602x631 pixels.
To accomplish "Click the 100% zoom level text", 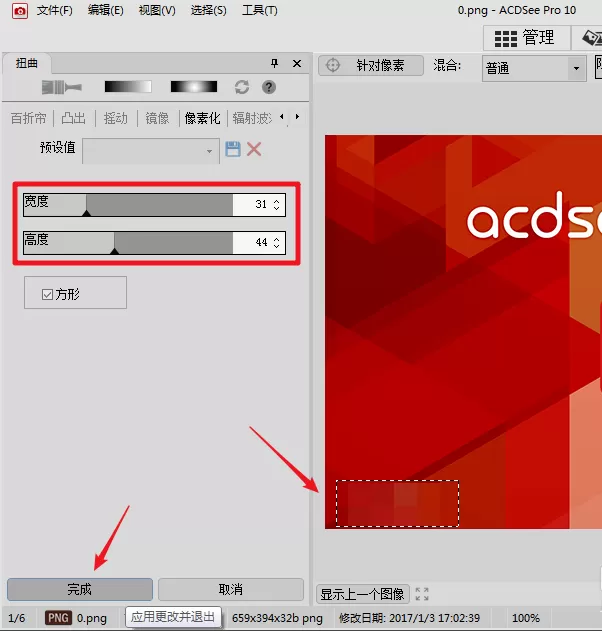I will pos(526,618).
